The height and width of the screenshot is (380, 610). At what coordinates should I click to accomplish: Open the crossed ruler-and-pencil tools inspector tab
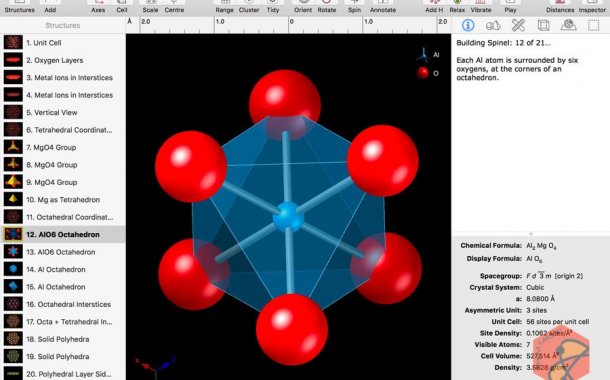tap(518, 25)
